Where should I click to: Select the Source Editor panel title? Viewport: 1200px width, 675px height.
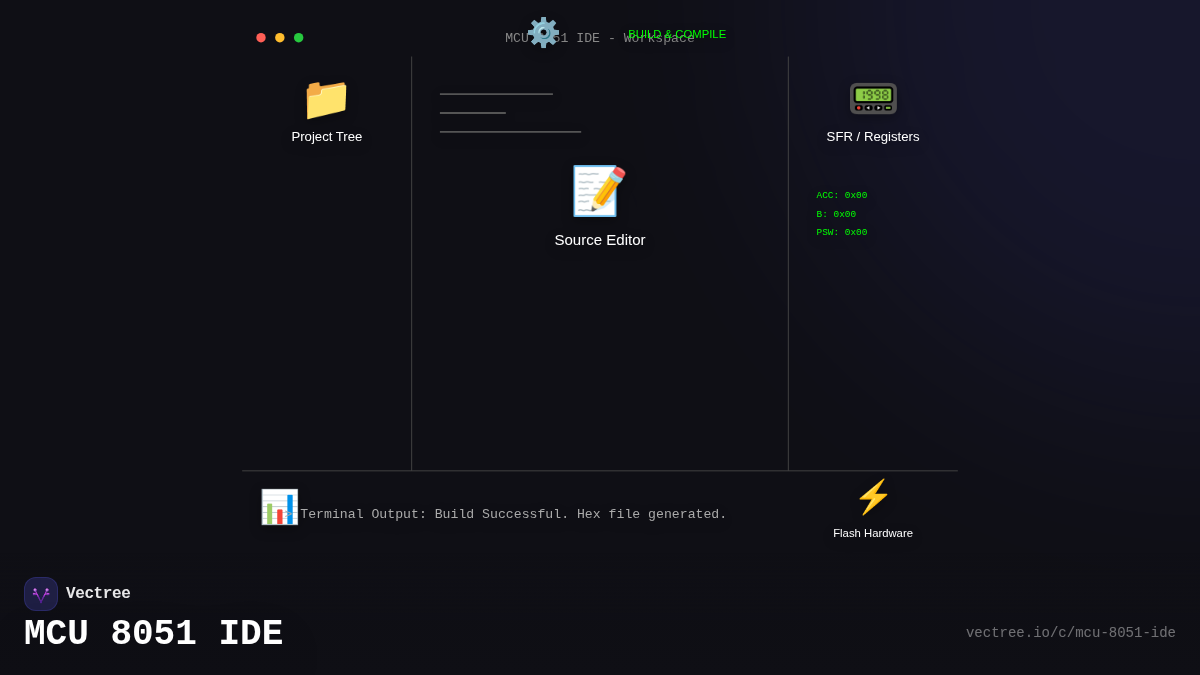[x=599, y=240]
